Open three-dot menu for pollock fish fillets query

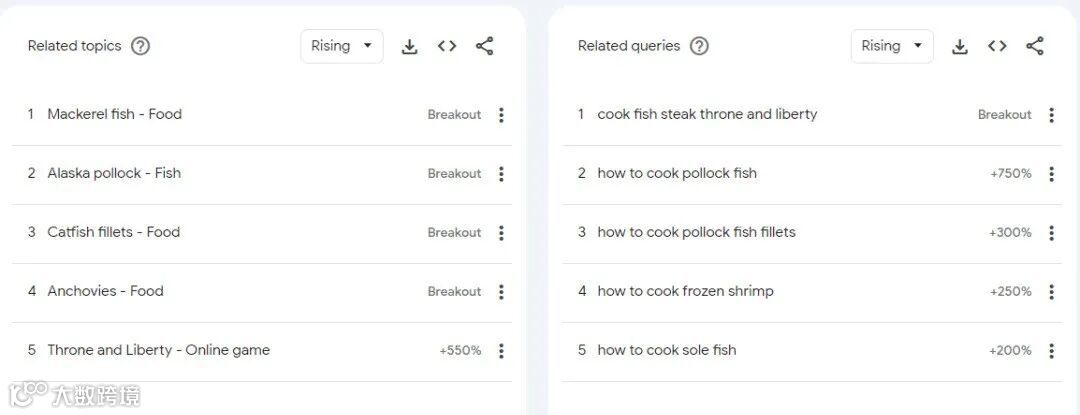pyautogui.click(x=1052, y=233)
